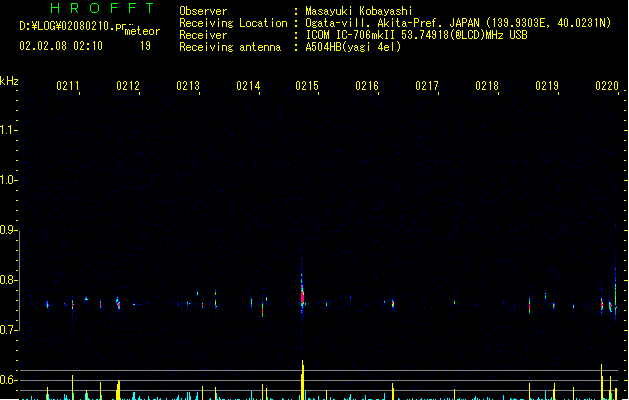Click the 'Observer' field label
The width and height of the screenshot is (629, 400).
coord(203,11)
